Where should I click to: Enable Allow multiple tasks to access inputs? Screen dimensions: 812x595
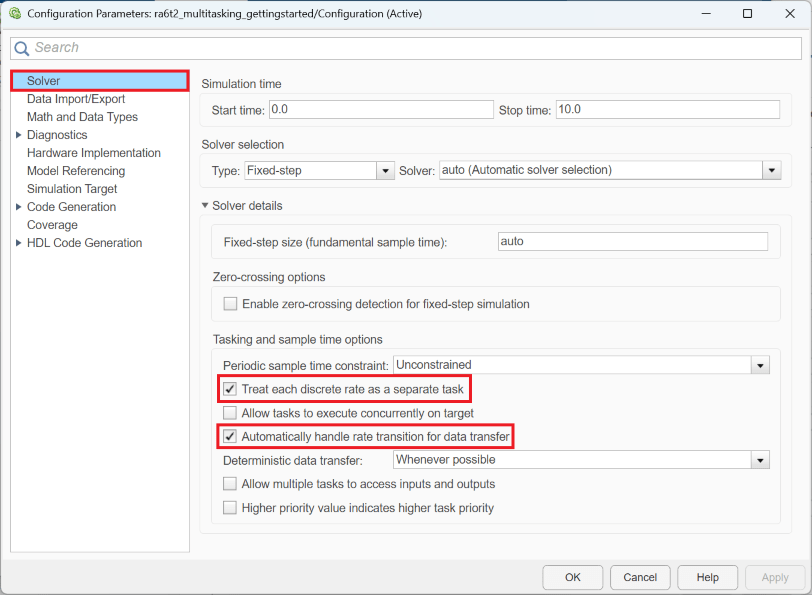click(230, 484)
